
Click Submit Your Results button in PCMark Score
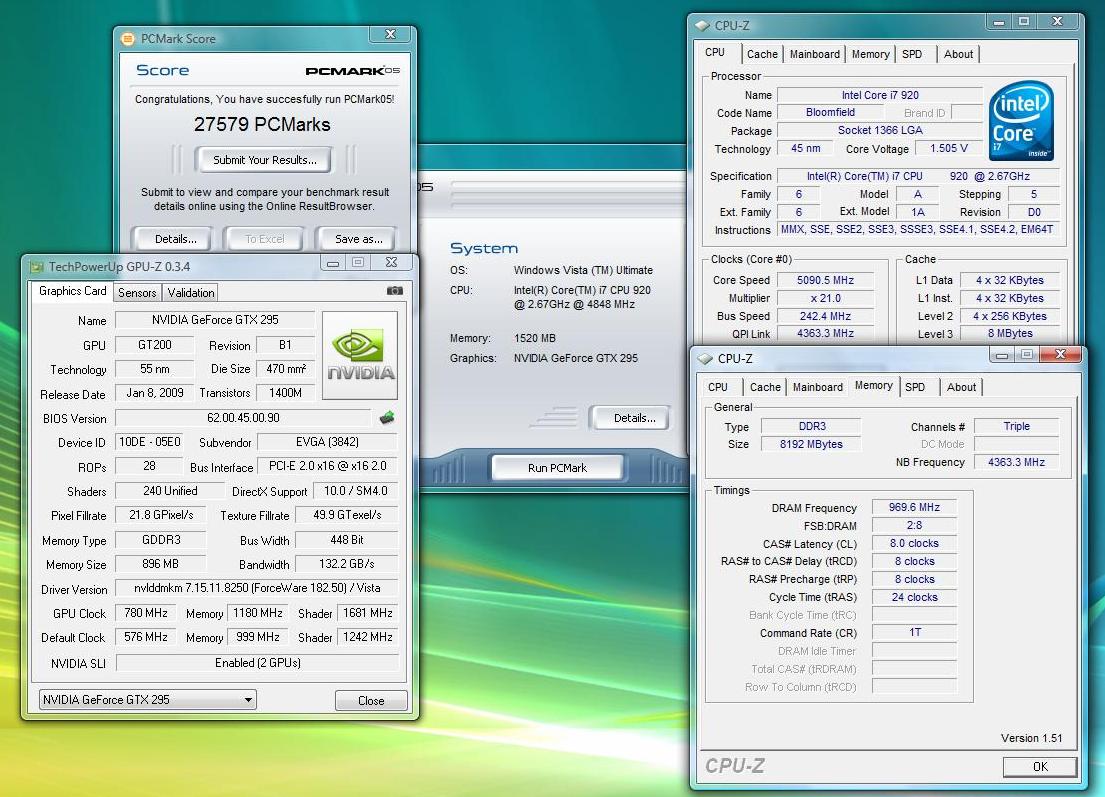pyautogui.click(x=265, y=160)
